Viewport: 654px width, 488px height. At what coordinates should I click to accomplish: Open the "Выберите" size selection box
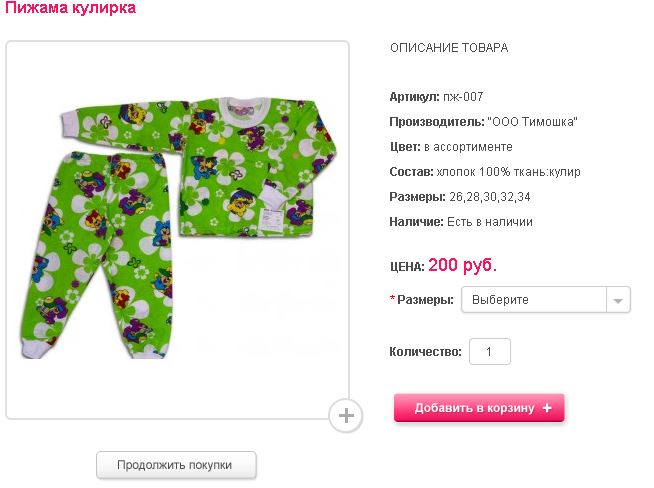533,300
